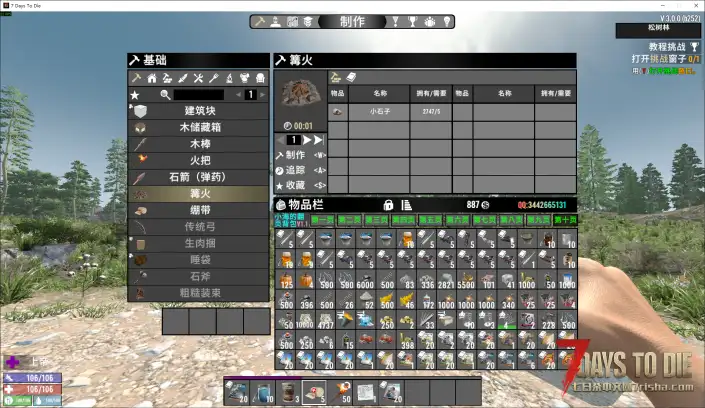Switch to backpack page 第十页

[565, 220]
